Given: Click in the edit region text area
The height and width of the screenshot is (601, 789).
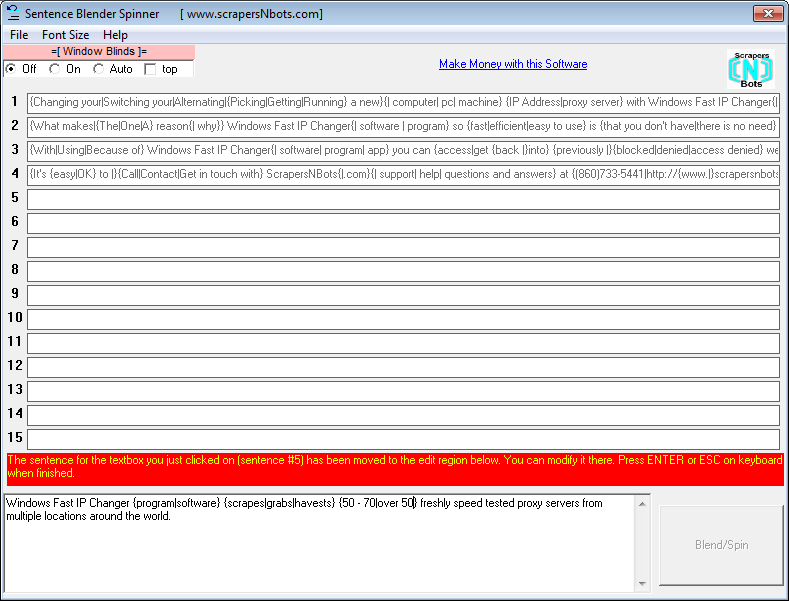Looking at the screenshot, I should [x=320, y=543].
